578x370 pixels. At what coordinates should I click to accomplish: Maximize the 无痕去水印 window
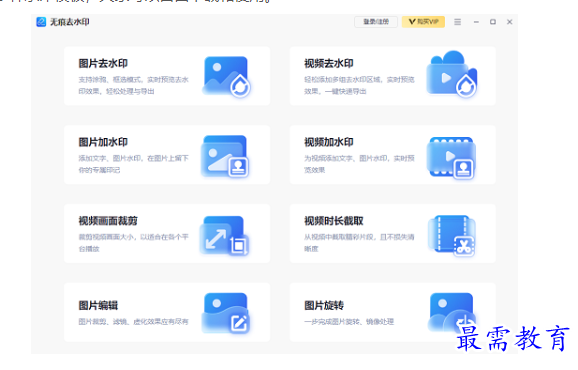(493, 22)
